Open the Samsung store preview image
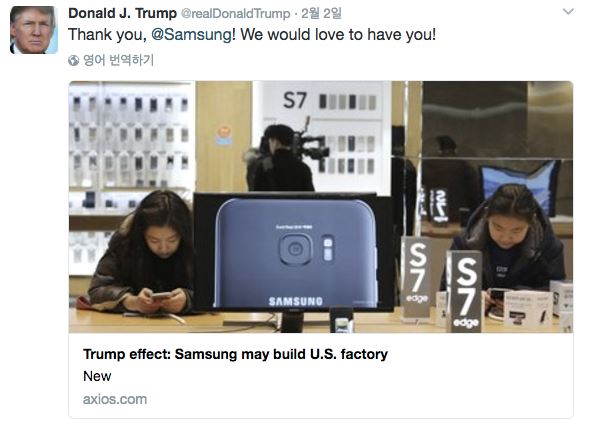 coord(320,207)
